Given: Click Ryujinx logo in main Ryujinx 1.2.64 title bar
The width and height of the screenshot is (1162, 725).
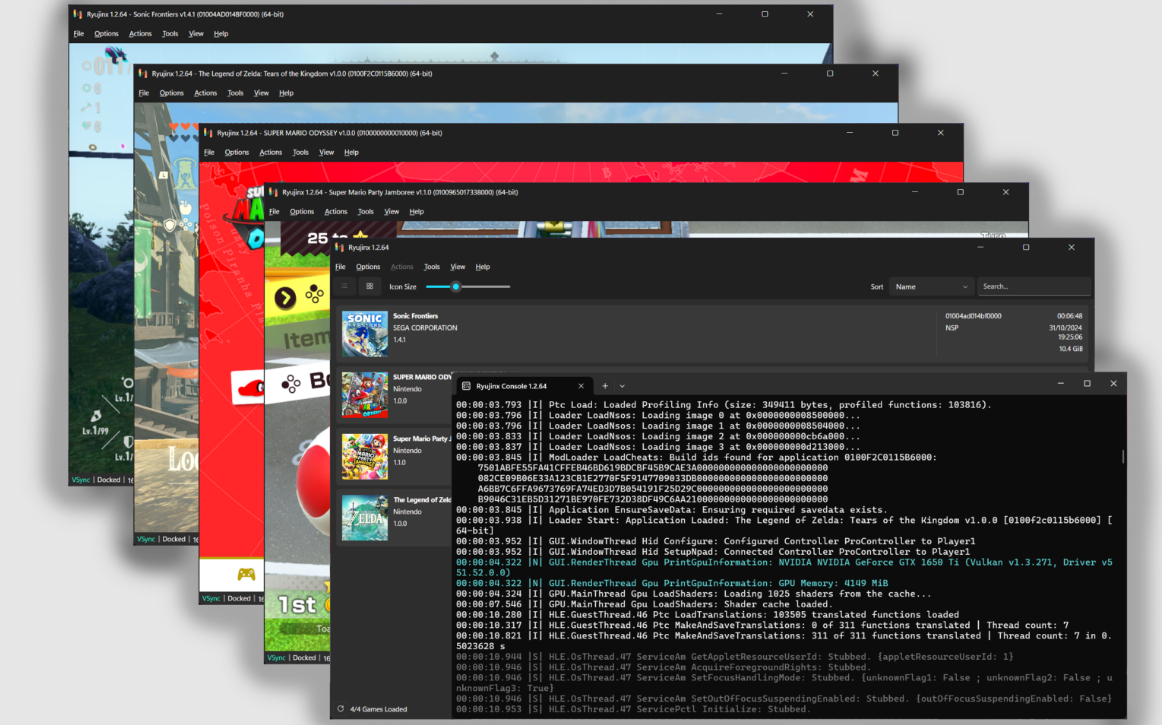Looking at the screenshot, I should [339, 247].
